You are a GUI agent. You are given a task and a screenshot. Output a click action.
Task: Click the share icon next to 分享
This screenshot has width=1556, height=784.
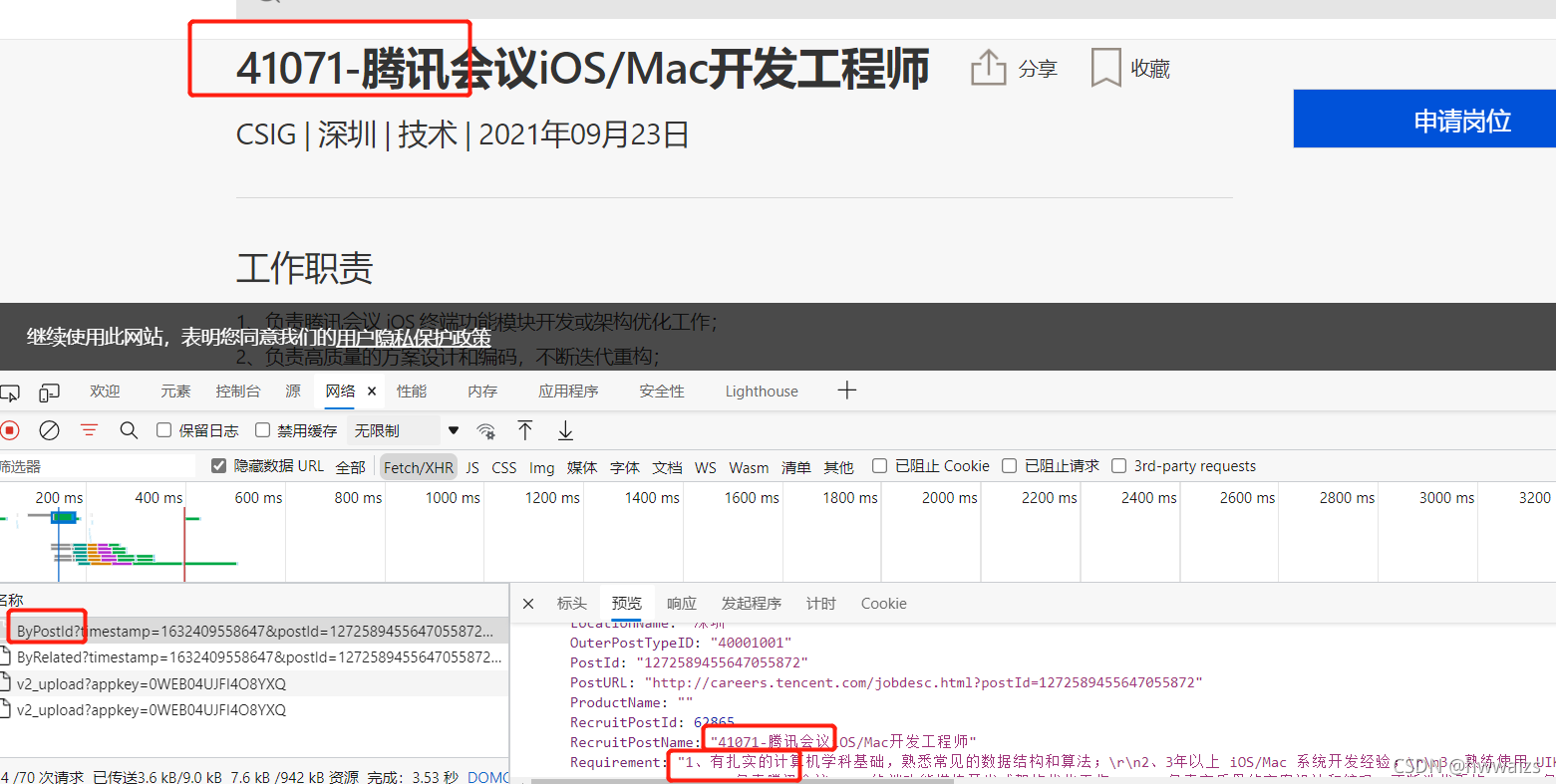(988, 68)
